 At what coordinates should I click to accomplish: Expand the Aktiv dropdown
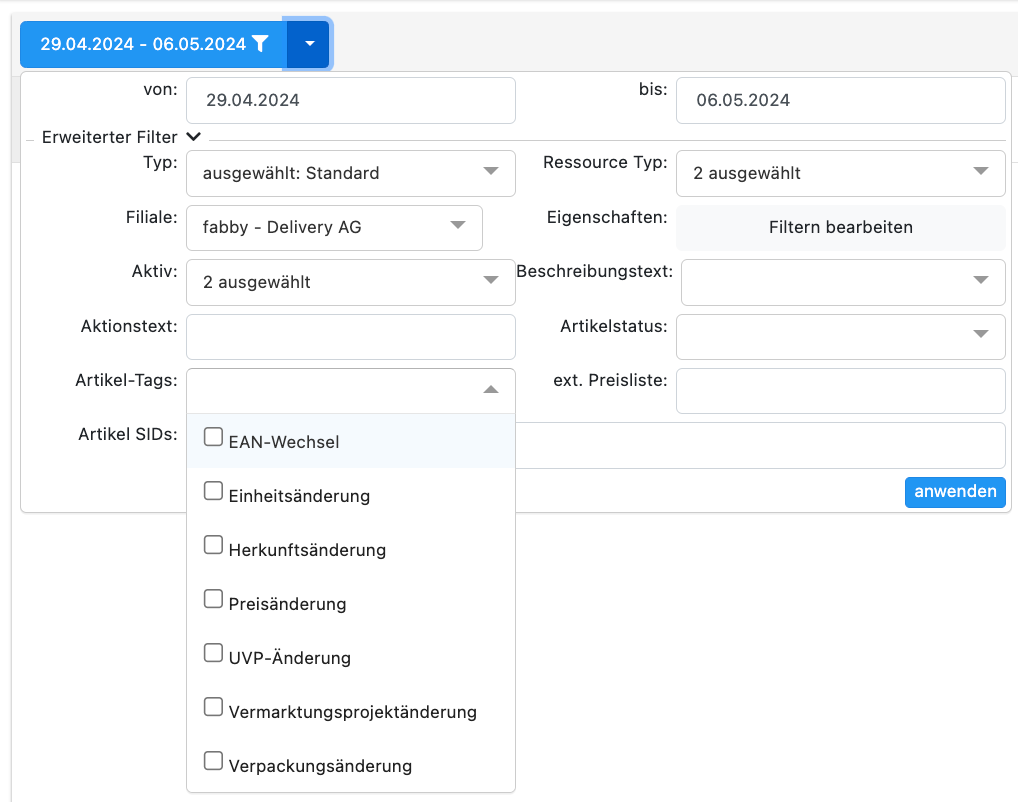(350, 282)
